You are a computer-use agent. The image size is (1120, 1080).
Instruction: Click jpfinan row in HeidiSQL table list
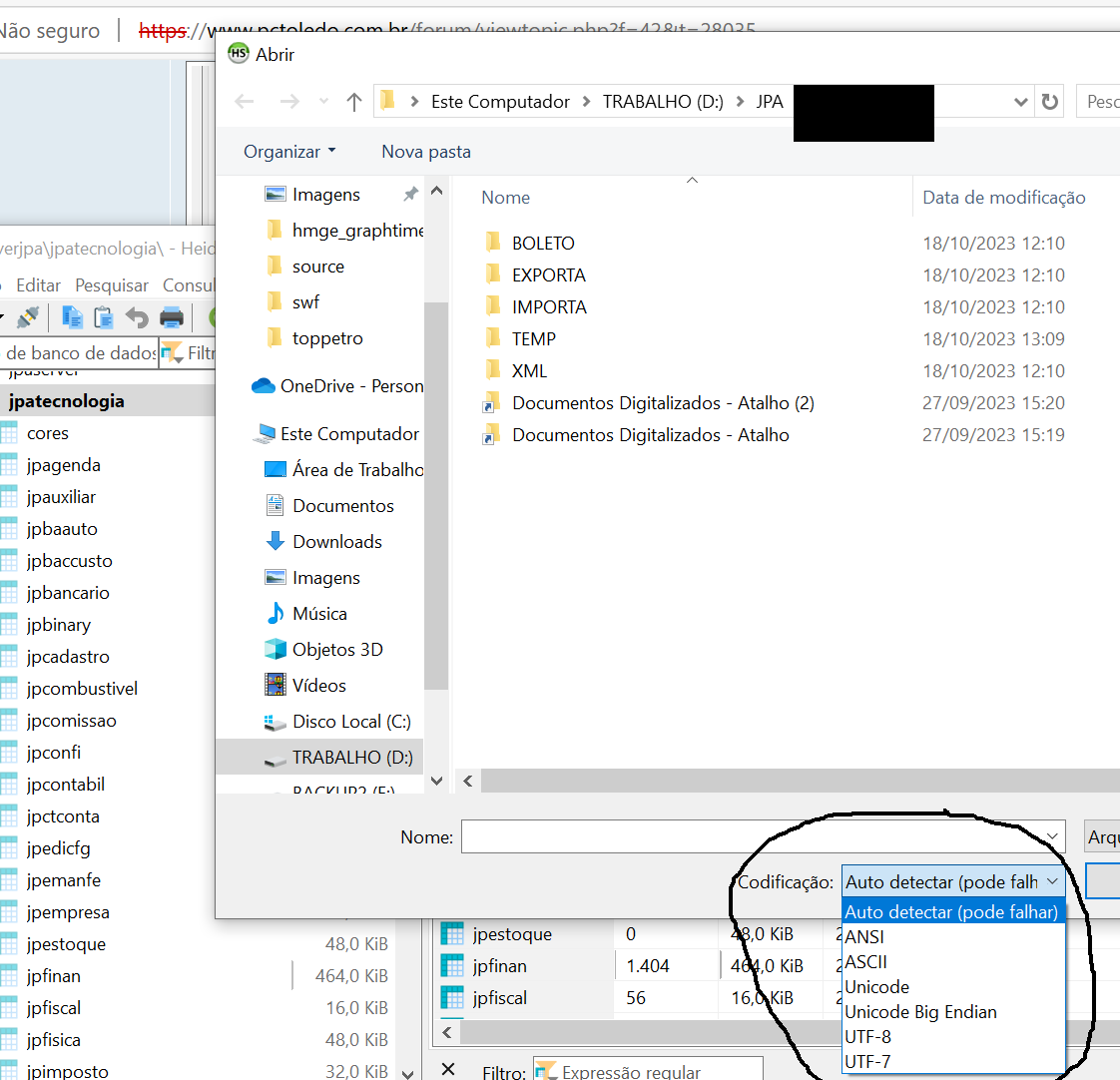click(499, 966)
